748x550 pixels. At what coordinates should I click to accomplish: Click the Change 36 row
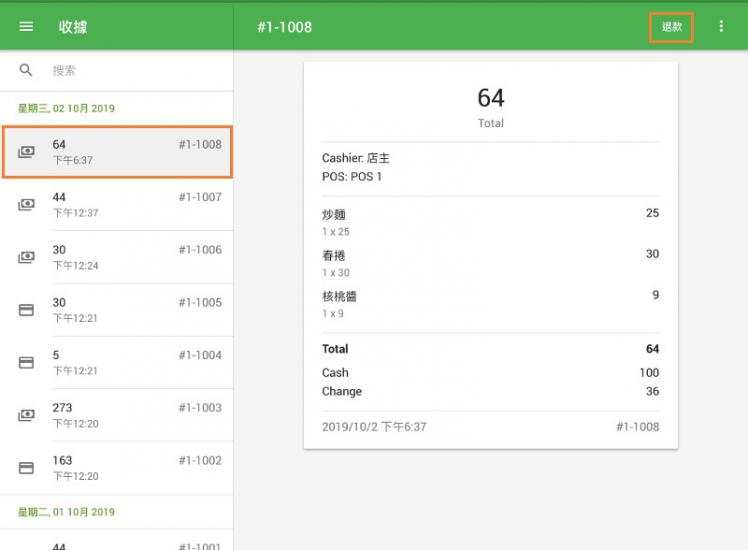click(x=490, y=391)
